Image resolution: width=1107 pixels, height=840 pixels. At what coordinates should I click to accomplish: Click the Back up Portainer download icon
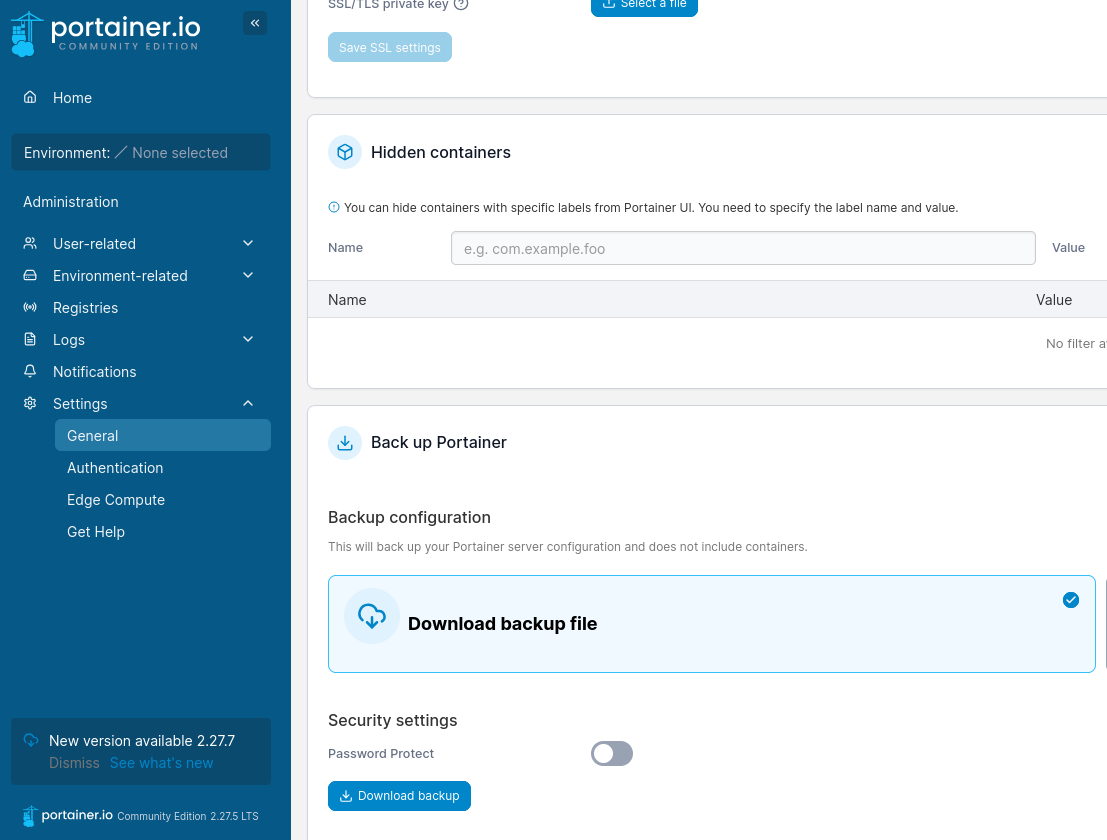click(x=345, y=442)
